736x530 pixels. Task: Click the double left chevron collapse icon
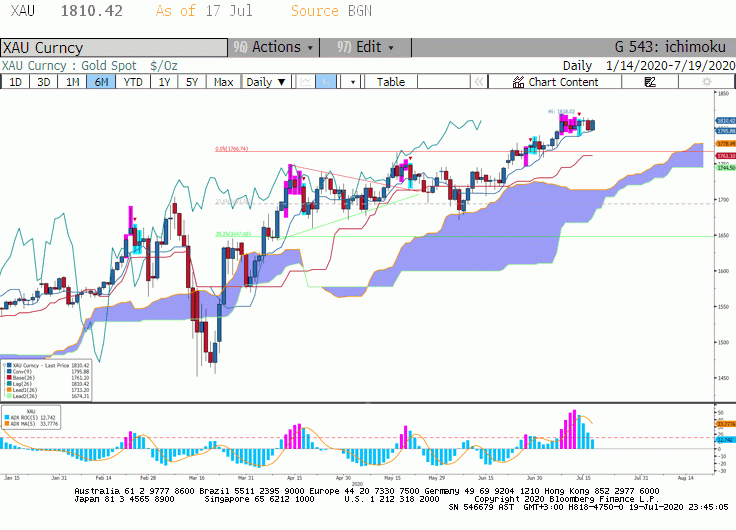click(479, 82)
